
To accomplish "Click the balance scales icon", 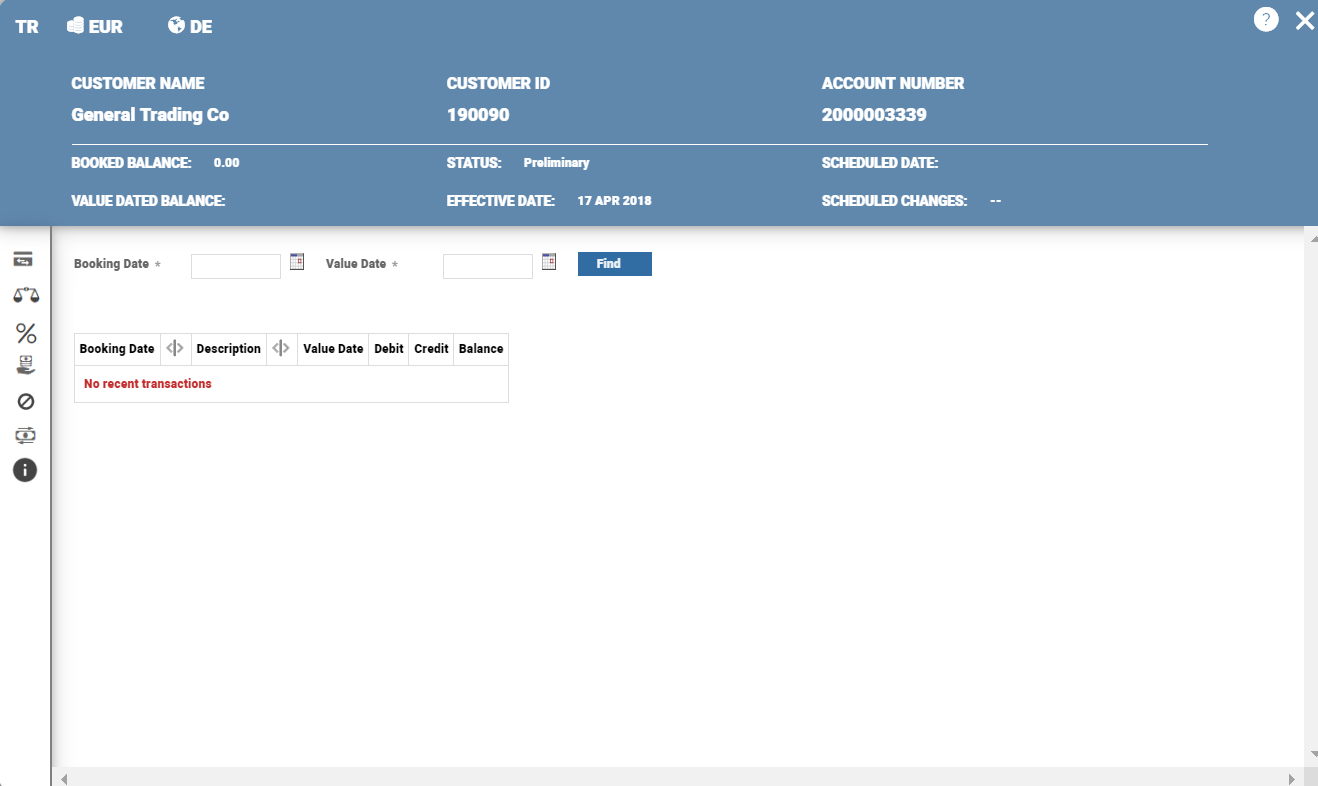I will tap(25, 296).
